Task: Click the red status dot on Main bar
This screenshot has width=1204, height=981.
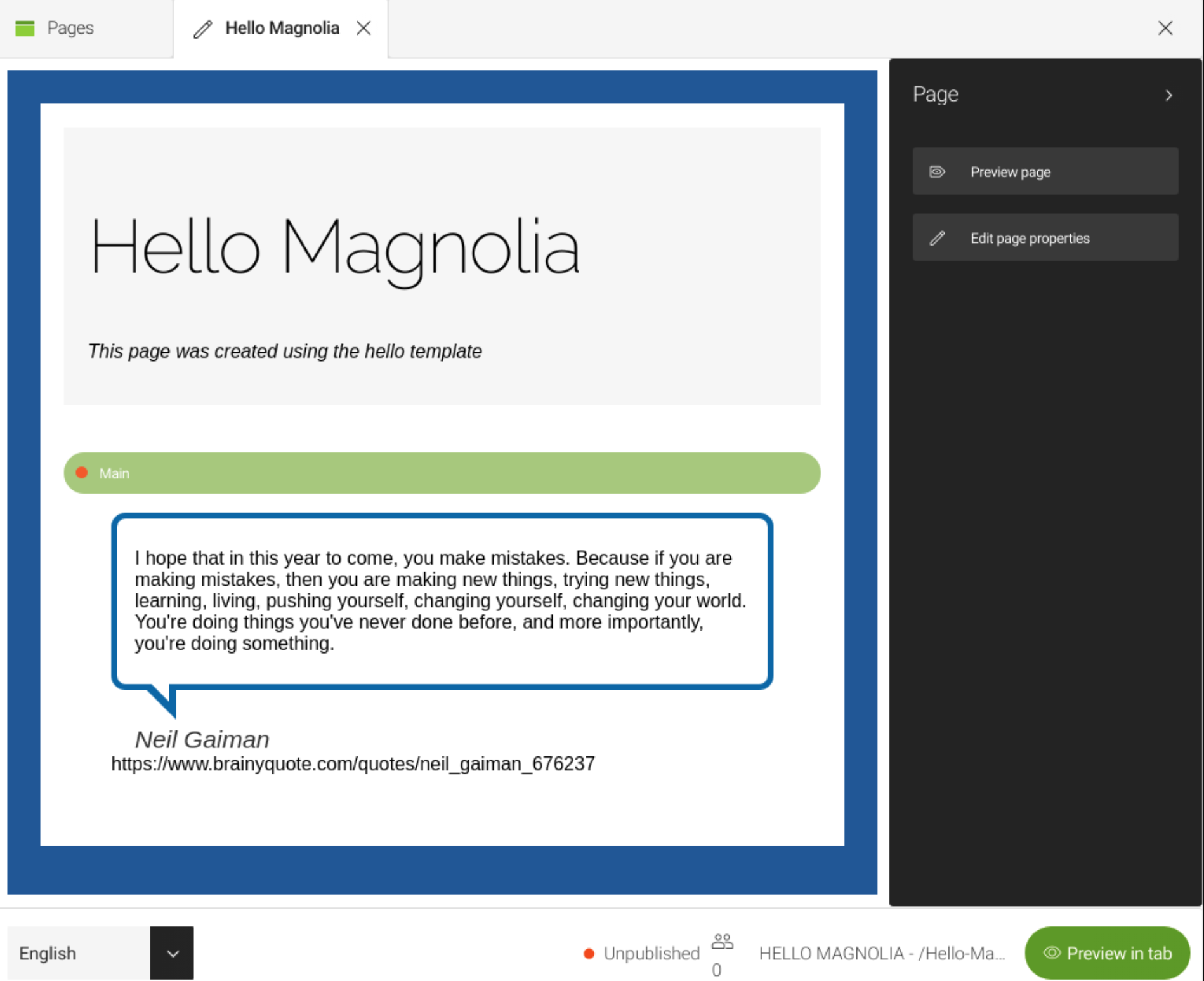Action: tap(82, 473)
